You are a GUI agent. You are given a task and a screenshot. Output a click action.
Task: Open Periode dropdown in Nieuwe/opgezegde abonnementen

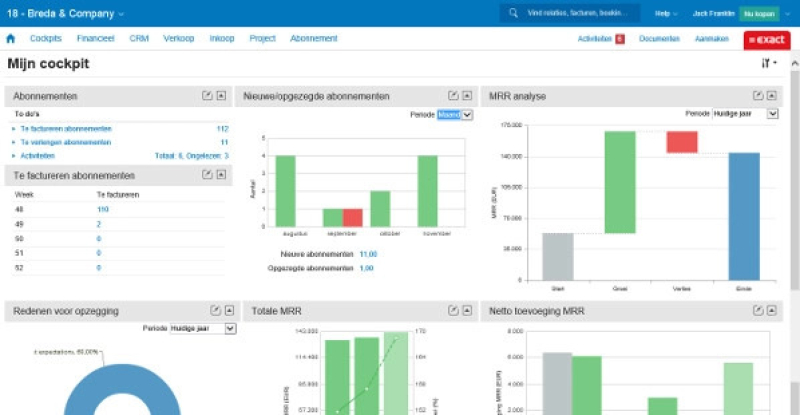[455, 115]
